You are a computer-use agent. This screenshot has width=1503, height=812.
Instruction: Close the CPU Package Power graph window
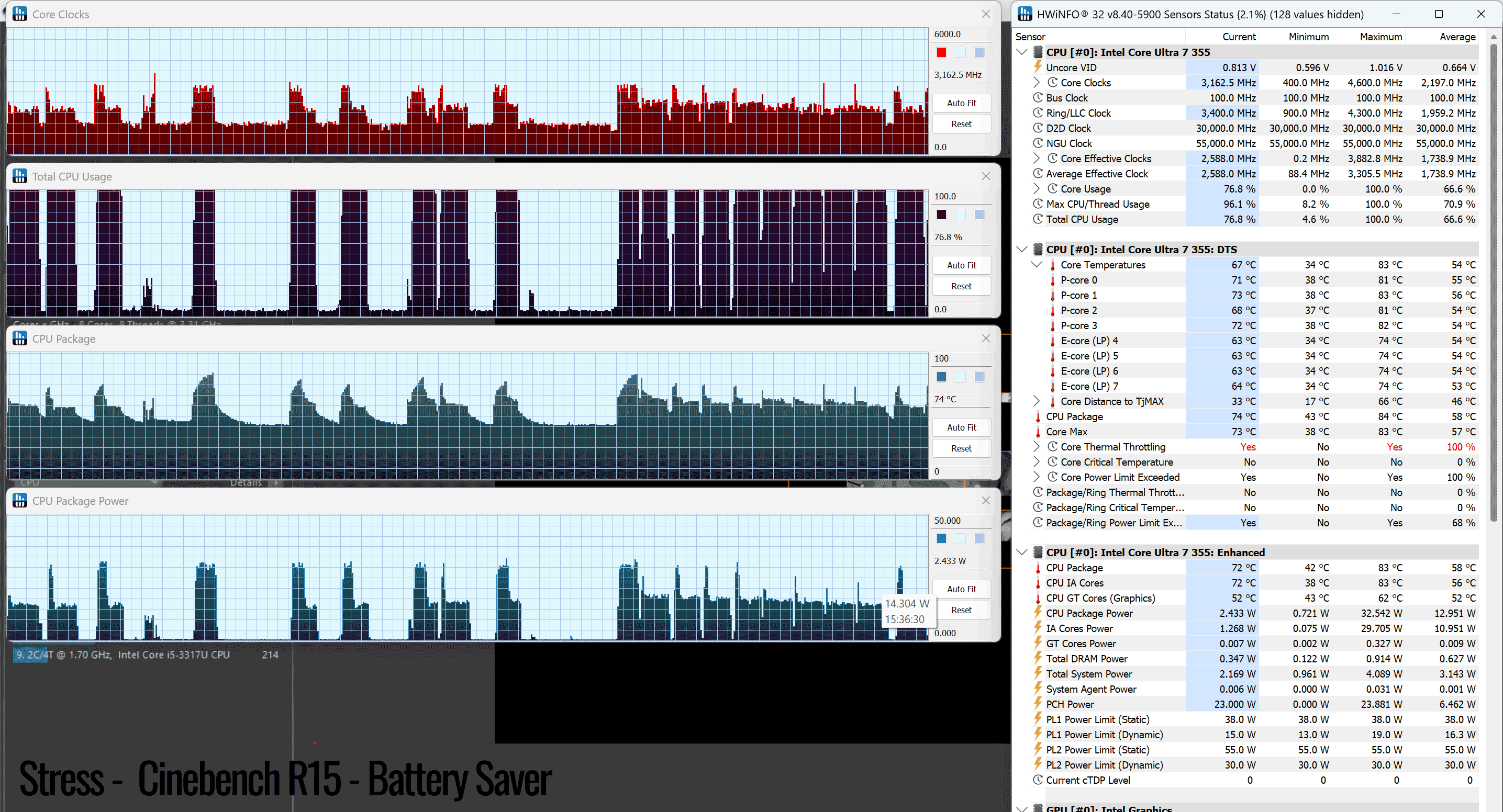(986, 500)
